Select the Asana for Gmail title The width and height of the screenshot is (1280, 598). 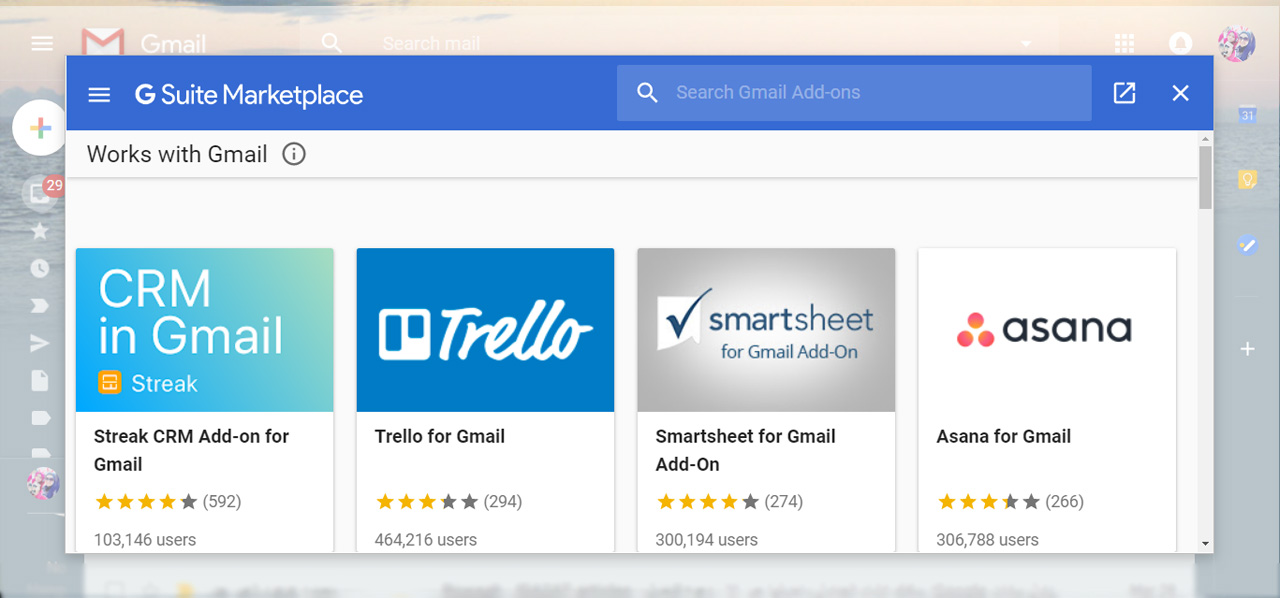[x=1004, y=436]
